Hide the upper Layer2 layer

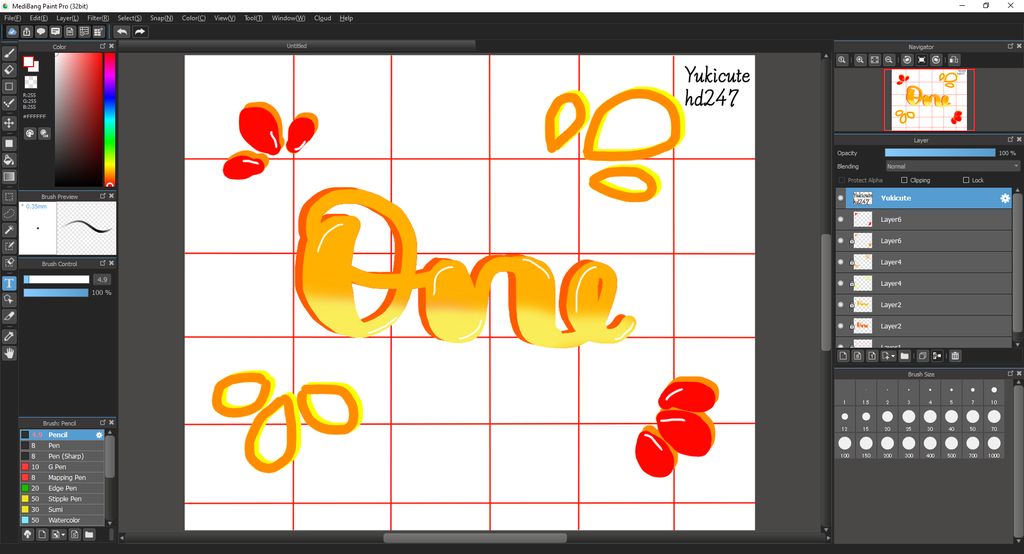coord(840,304)
